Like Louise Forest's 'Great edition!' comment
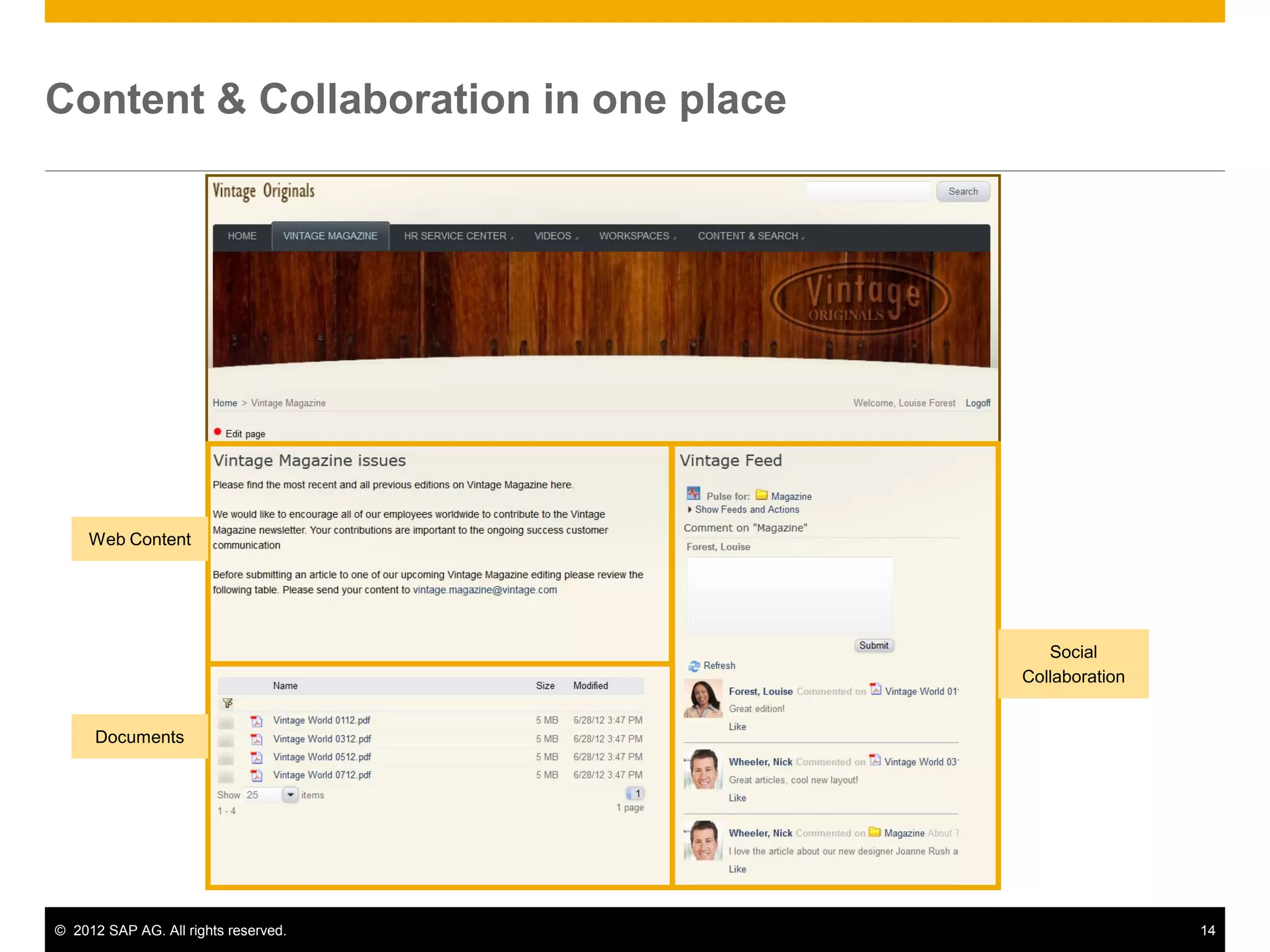 [x=737, y=726]
